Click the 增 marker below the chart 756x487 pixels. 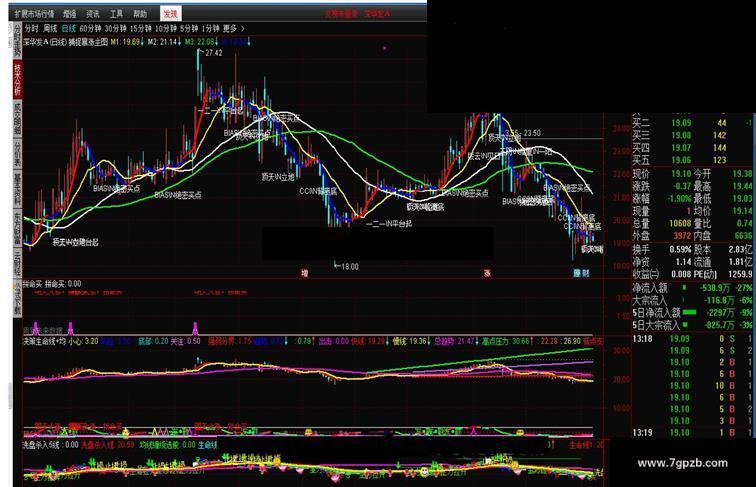click(x=305, y=273)
